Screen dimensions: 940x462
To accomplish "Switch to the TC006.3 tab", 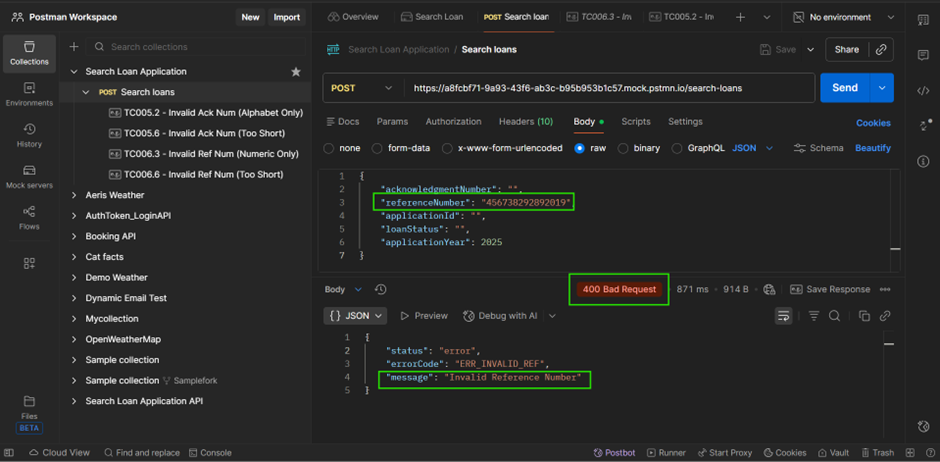I will (598, 17).
